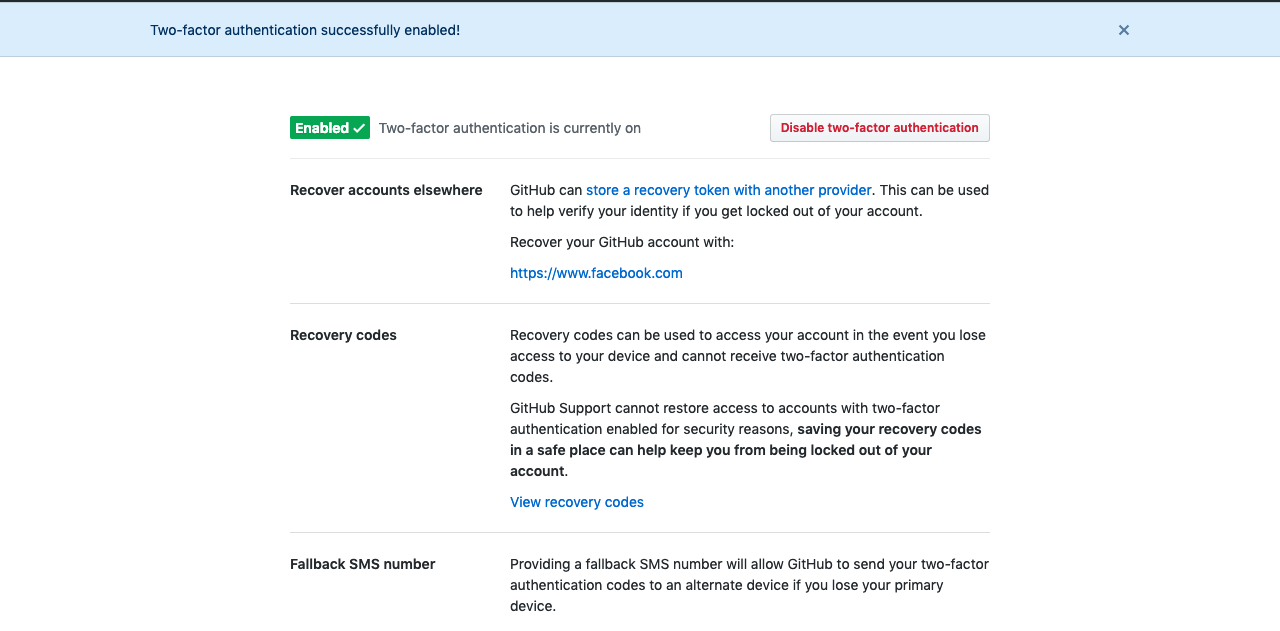Click the 'Recover your GitHub account with:' text

[621, 242]
